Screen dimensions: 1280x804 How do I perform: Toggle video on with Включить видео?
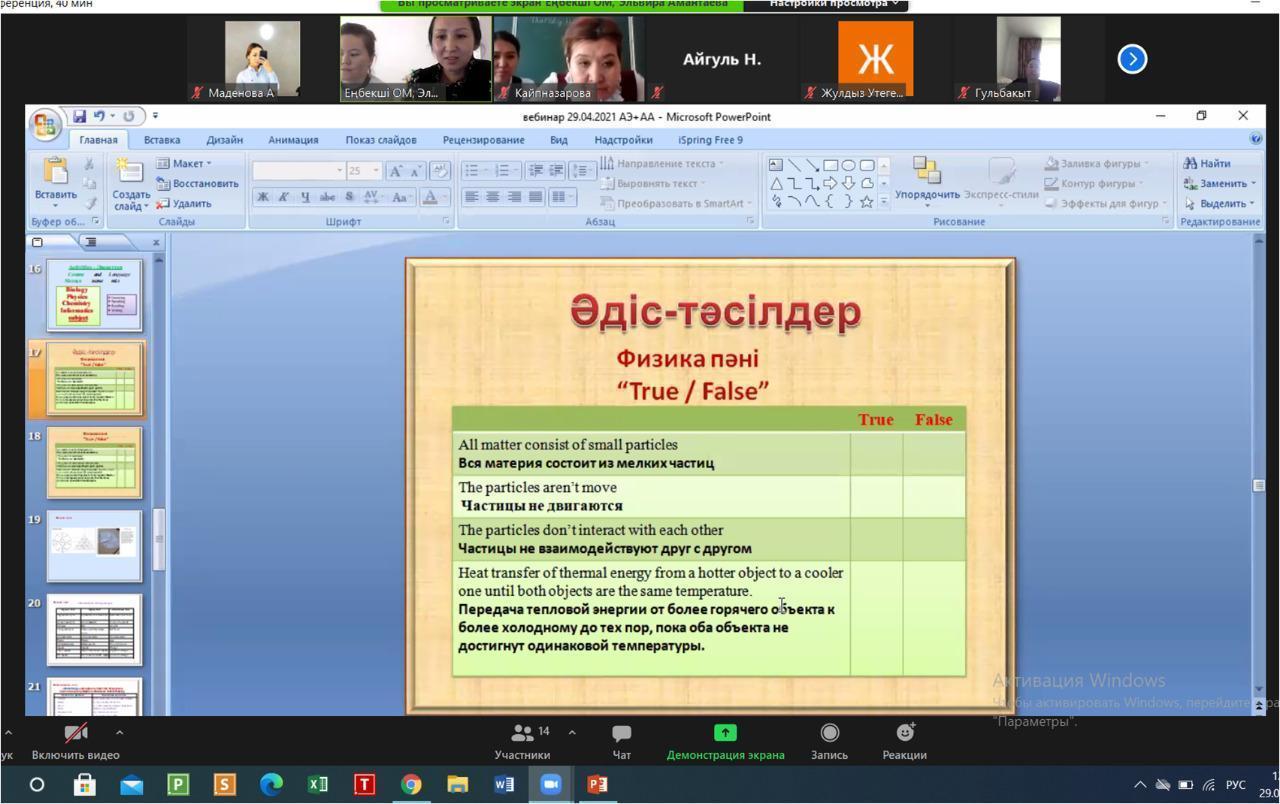pos(75,741)
